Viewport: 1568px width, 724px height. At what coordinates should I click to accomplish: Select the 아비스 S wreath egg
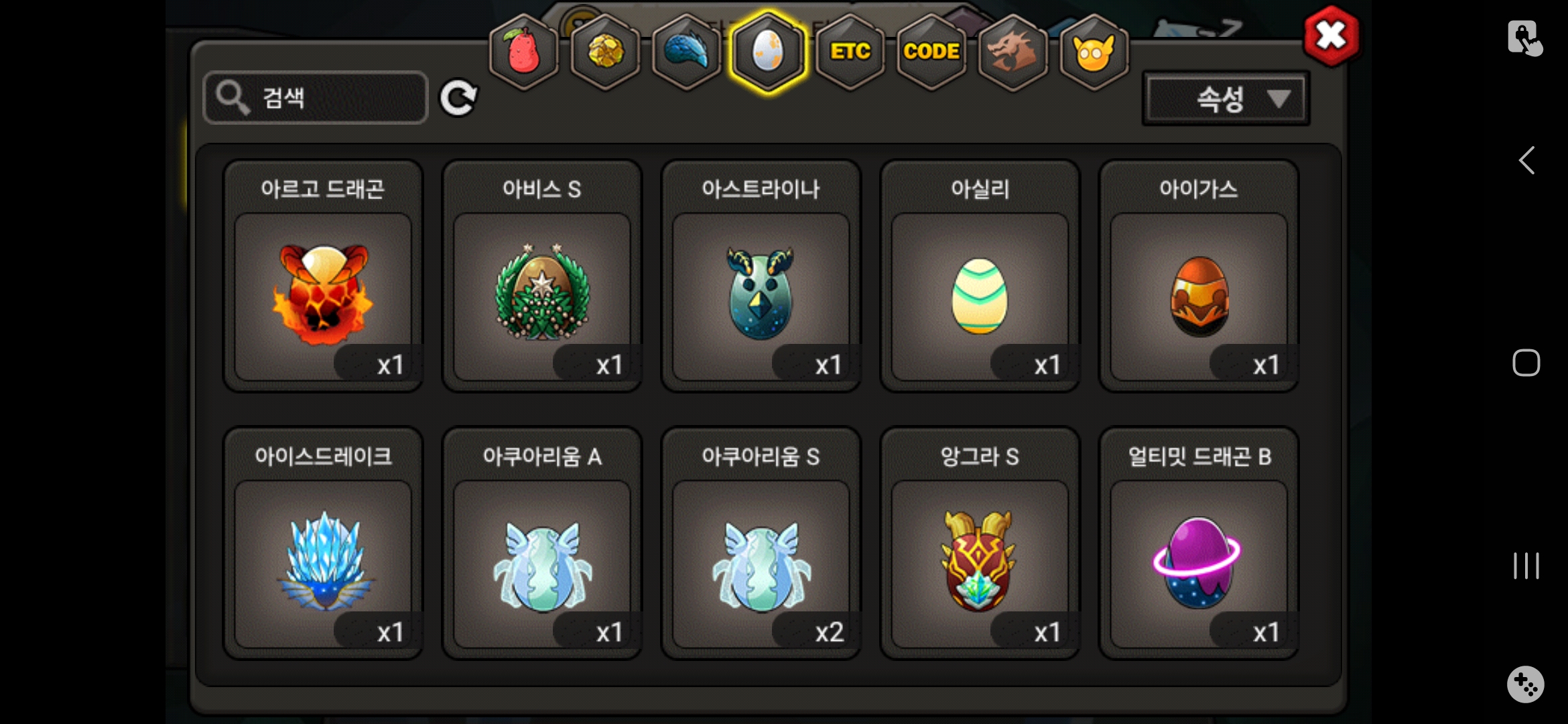pyautogui.click(x=542, y=276)
